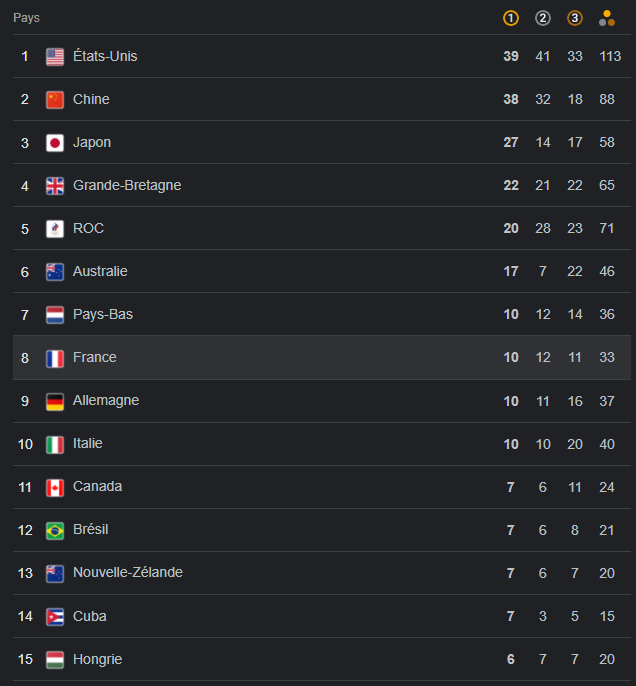Click the Allemagne country name
636x686 pixels.
(x=105, y=401)
